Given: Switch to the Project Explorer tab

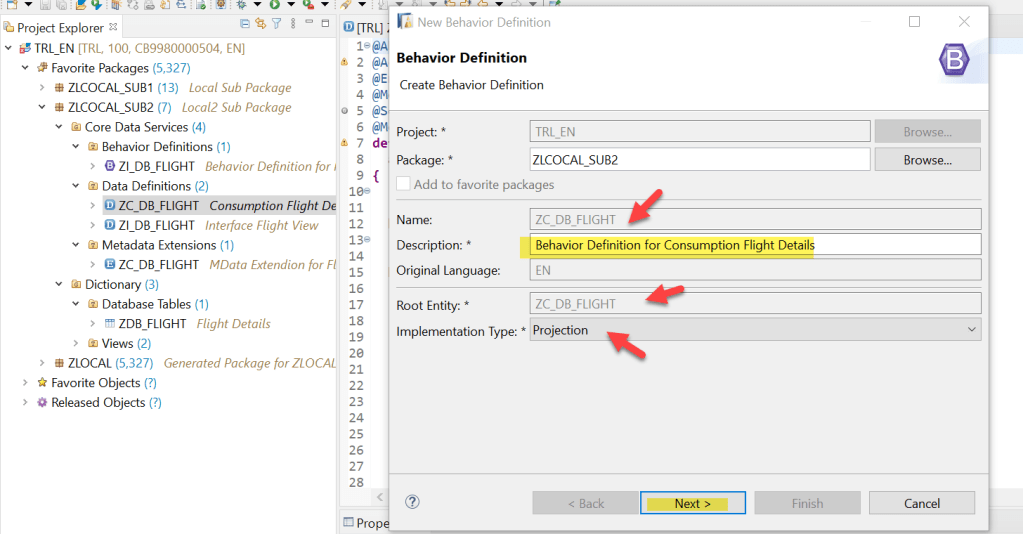Looking at the screenshot, I should (60, 28).
